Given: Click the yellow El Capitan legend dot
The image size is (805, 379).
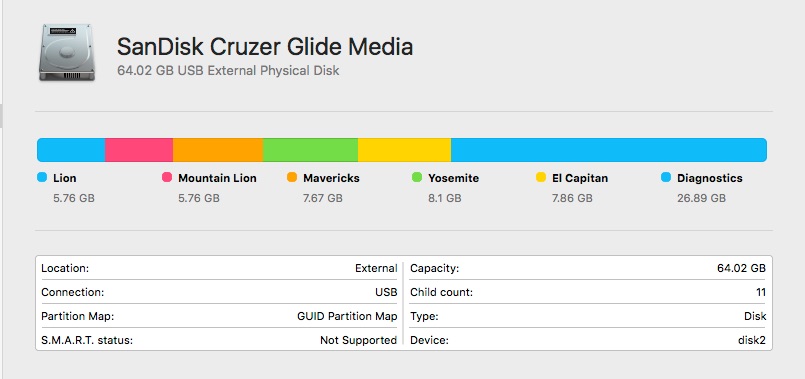Looking at the screenshot, I should tap(541, 178).
